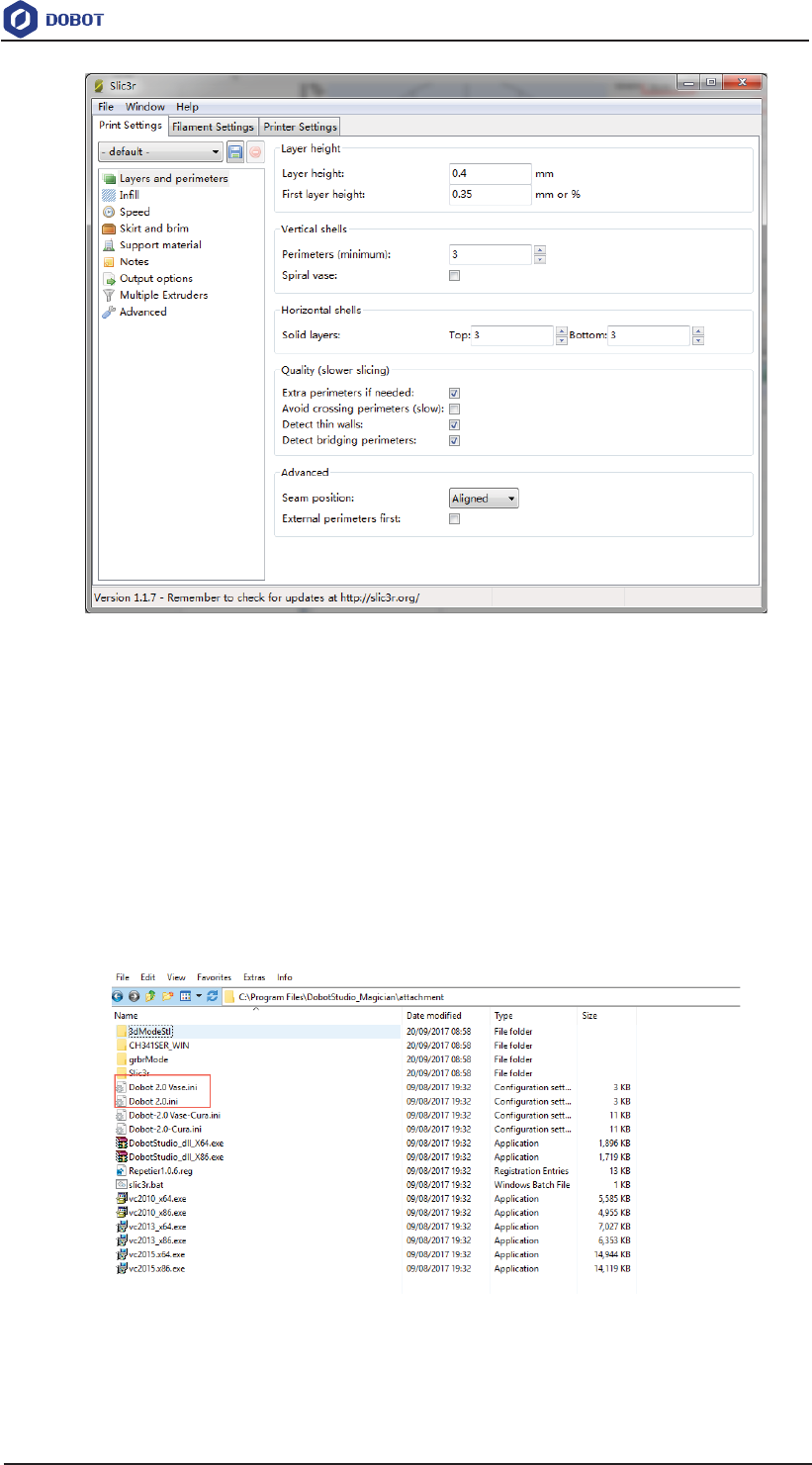The width and height of the screenshot is (812, 1465).
Task: Click the Slic3r title bar icon
Action: [x=98, y=86]
